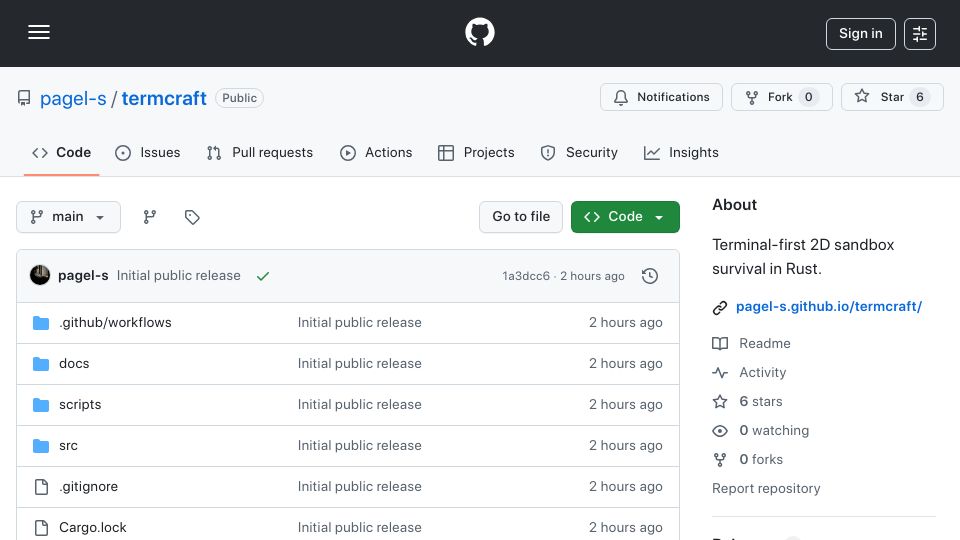The height and width of the screenshot is (540, 960).
Task: Click the Go to file button
Action: click(x=520, y=217)
